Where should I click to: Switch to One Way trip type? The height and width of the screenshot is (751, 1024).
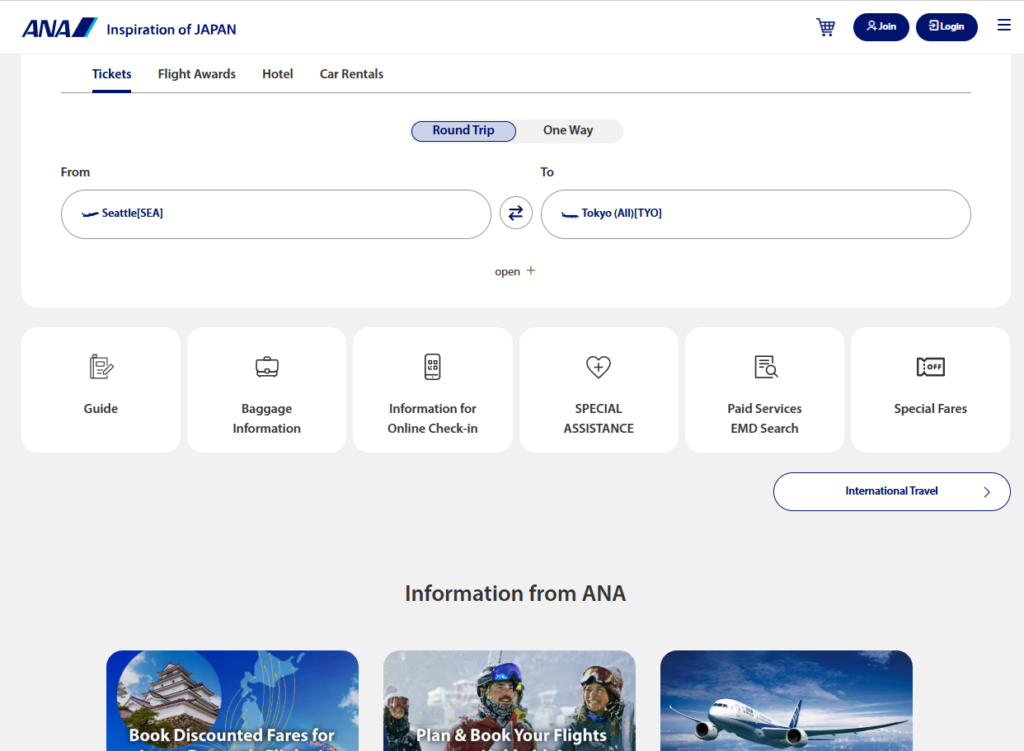click(568, 131)
